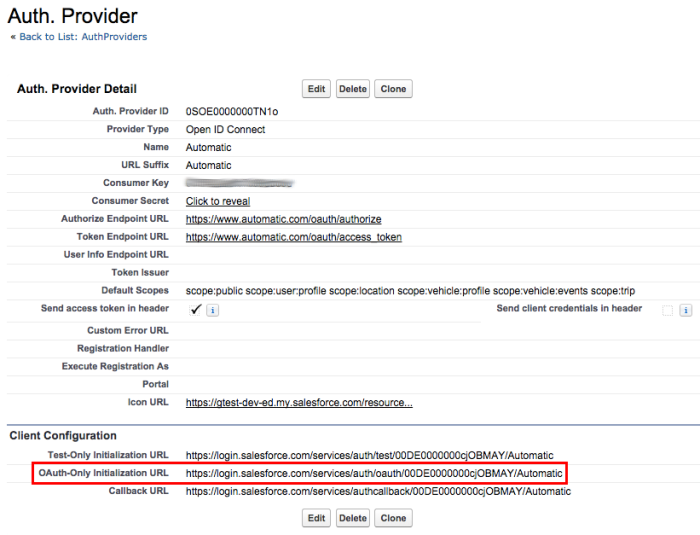Viewport: 700px width, 535px height.
Task: Reveal the Consumer Secret
Action: coord(218,201)
